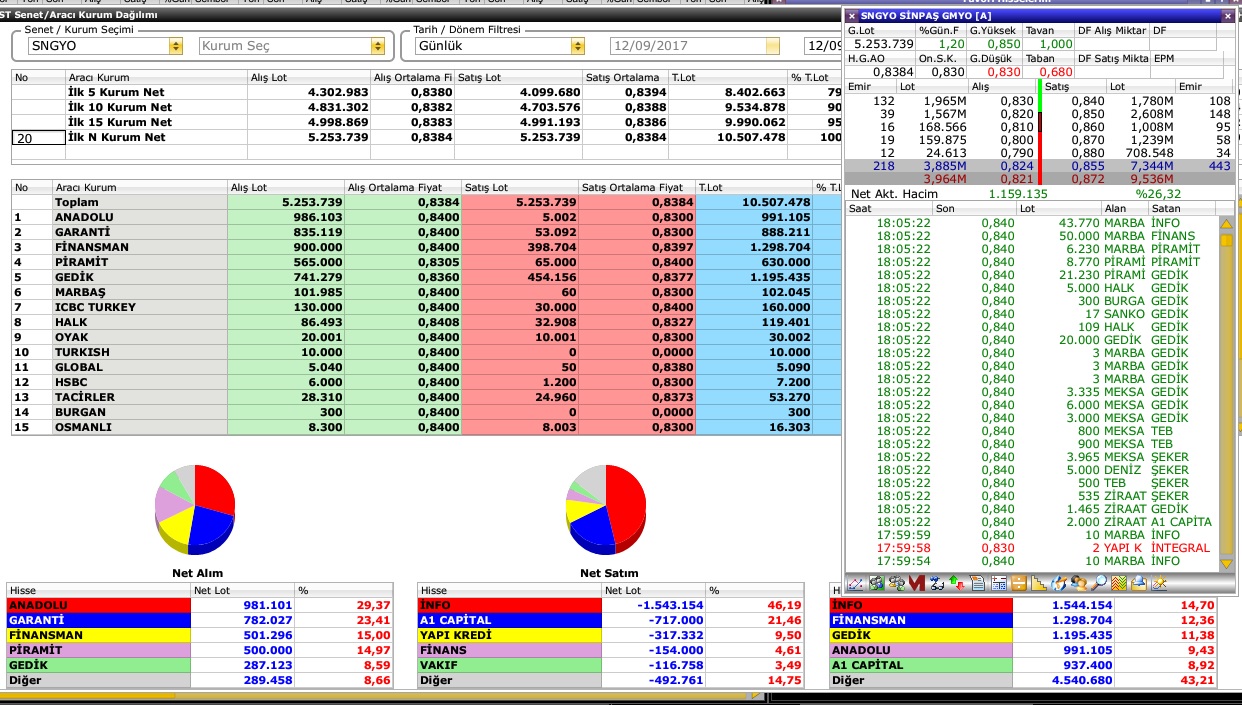Select the ICBC TURKEY broker row
Viewport: 1242px width, 705px height.
[427, 307]
